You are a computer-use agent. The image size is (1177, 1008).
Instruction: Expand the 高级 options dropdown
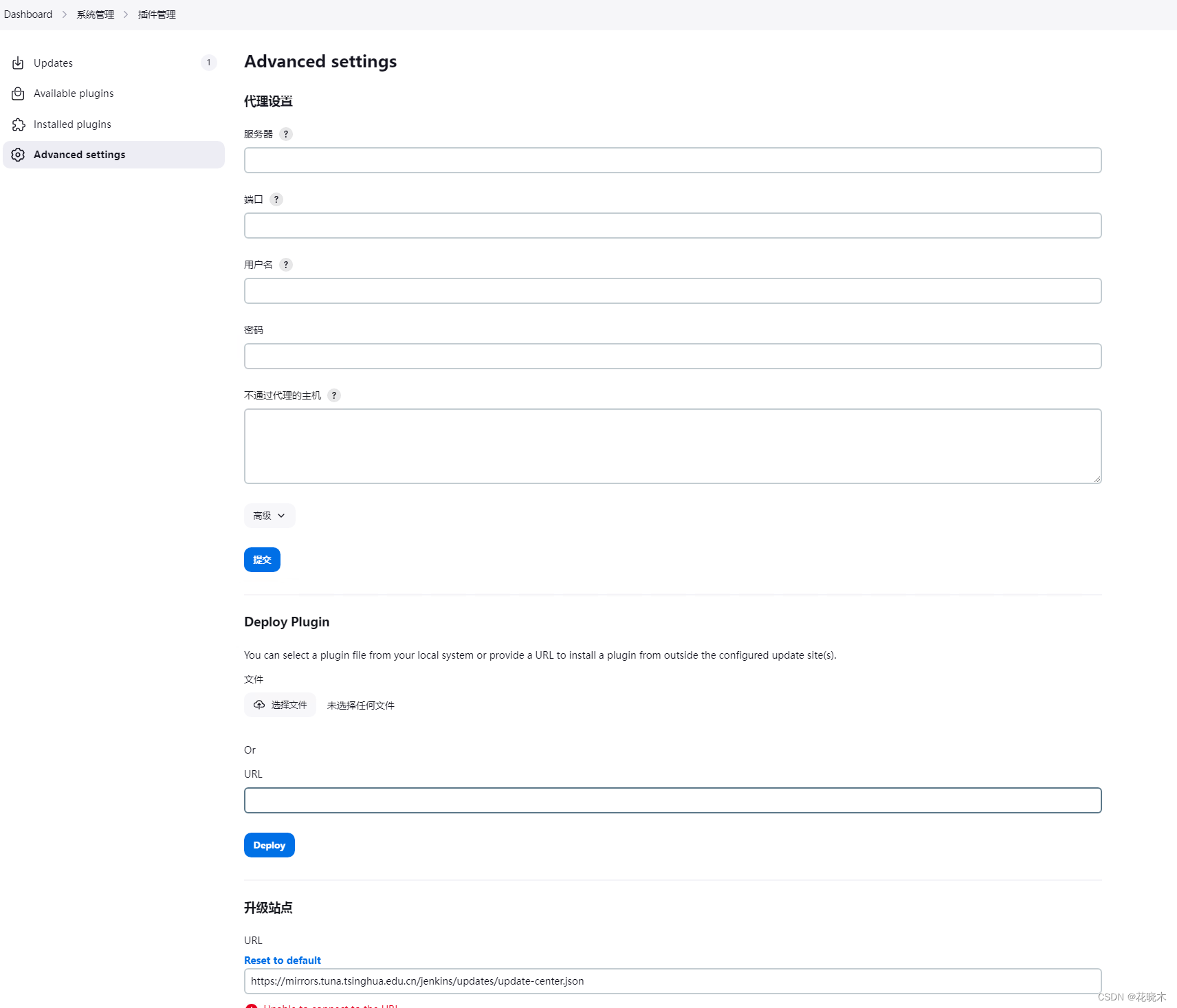(269, 516)
